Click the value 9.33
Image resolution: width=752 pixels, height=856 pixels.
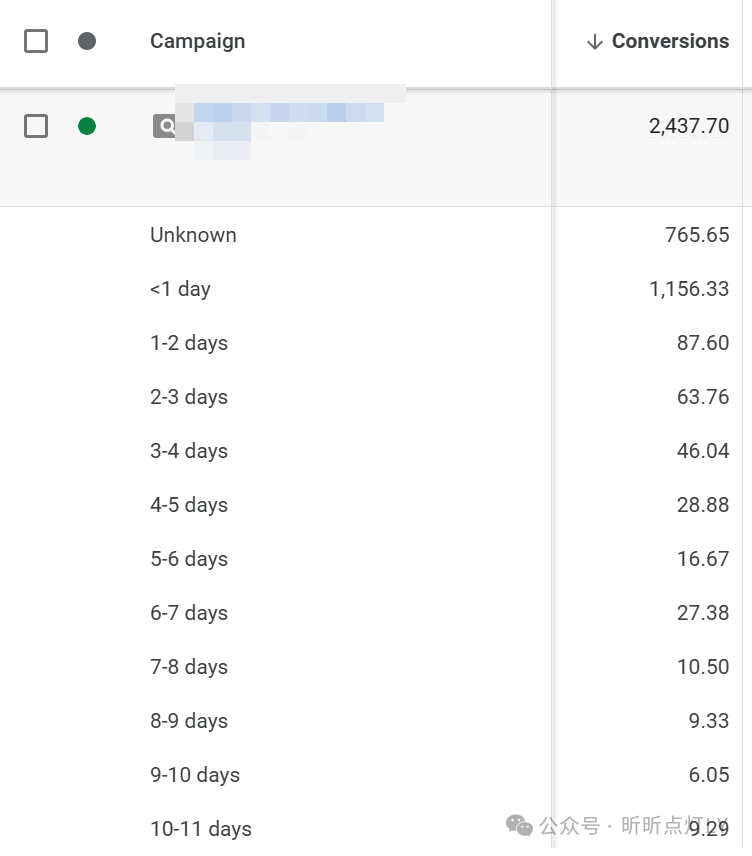point(709,721)
